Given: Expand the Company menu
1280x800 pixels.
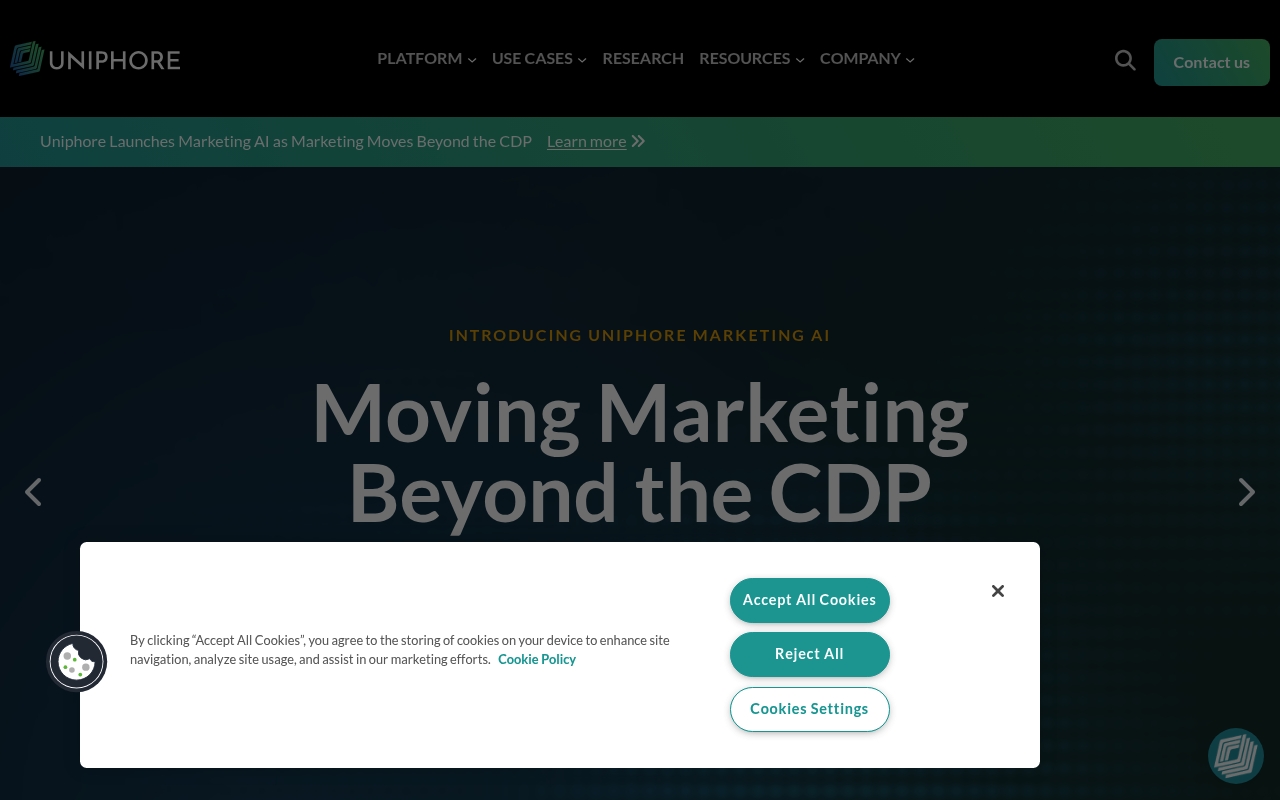Looking at the screenshot, I should click(867, 58).
